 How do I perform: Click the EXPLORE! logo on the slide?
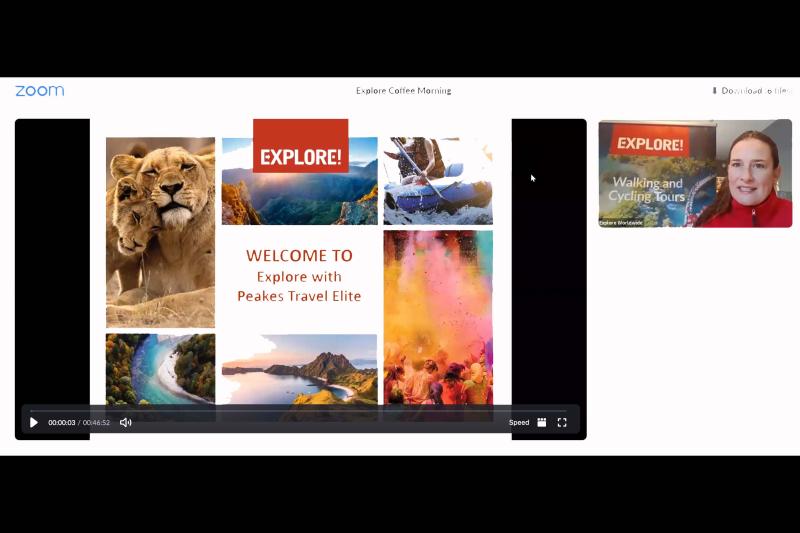pyautogui.click(x=301, y=146)
